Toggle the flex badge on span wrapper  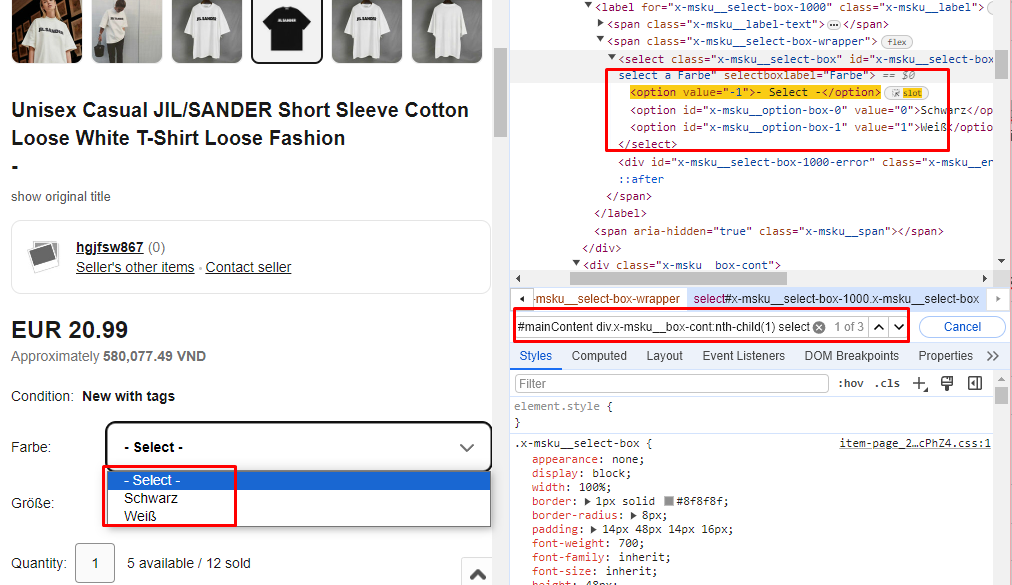pyautogui.click(x=896, y=42)
